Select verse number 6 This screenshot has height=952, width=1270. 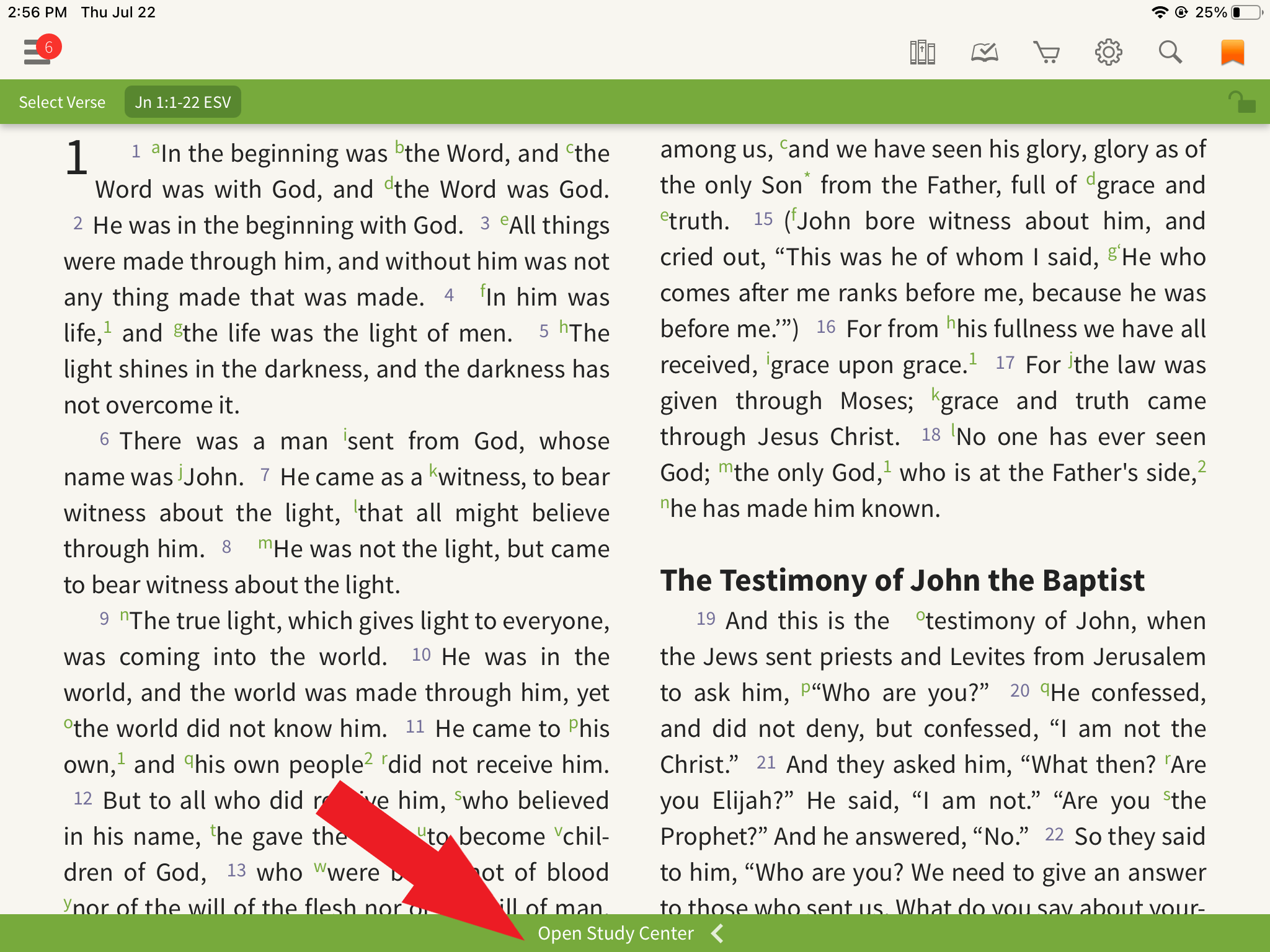tap(104, 439)
